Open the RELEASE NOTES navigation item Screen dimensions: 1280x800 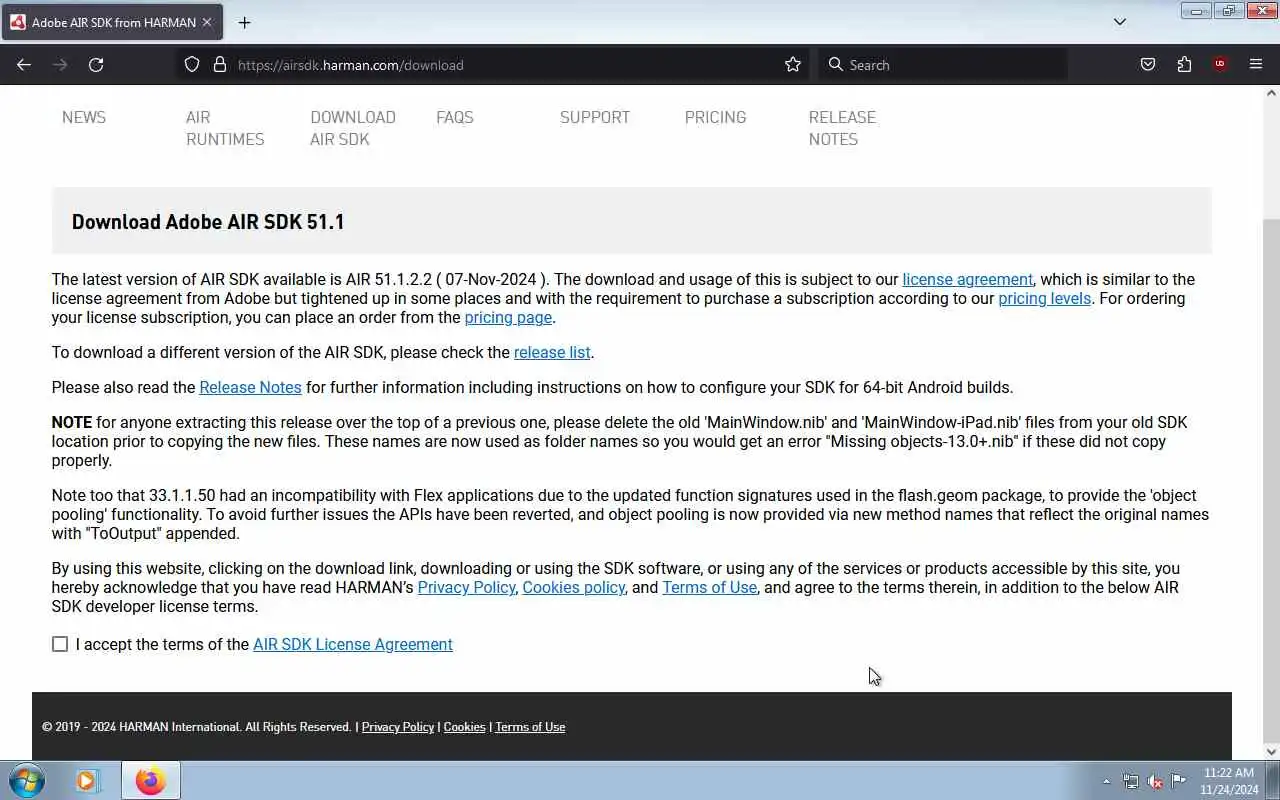point(842,128)
